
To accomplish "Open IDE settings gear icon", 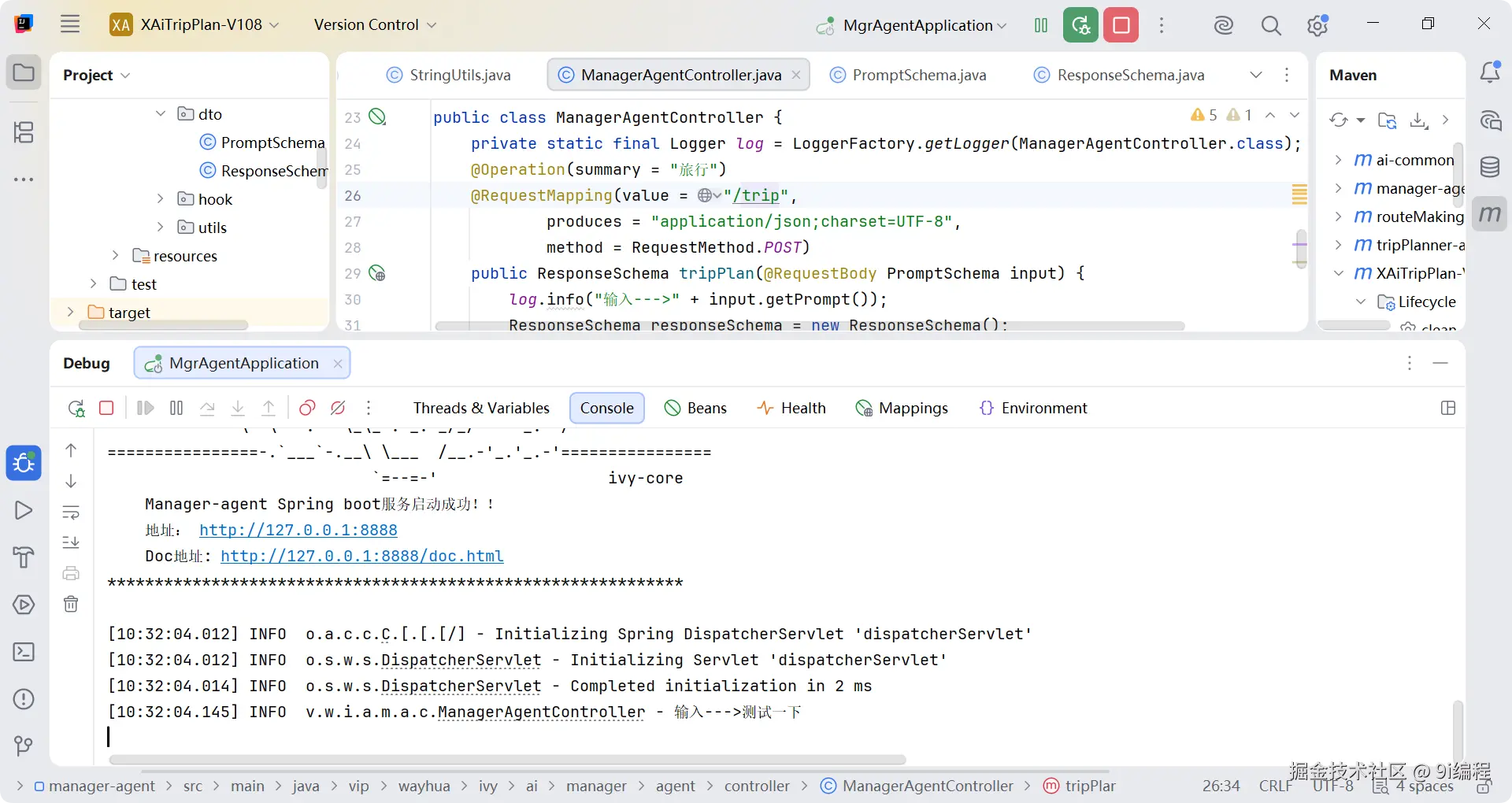I will point(1317,25).
